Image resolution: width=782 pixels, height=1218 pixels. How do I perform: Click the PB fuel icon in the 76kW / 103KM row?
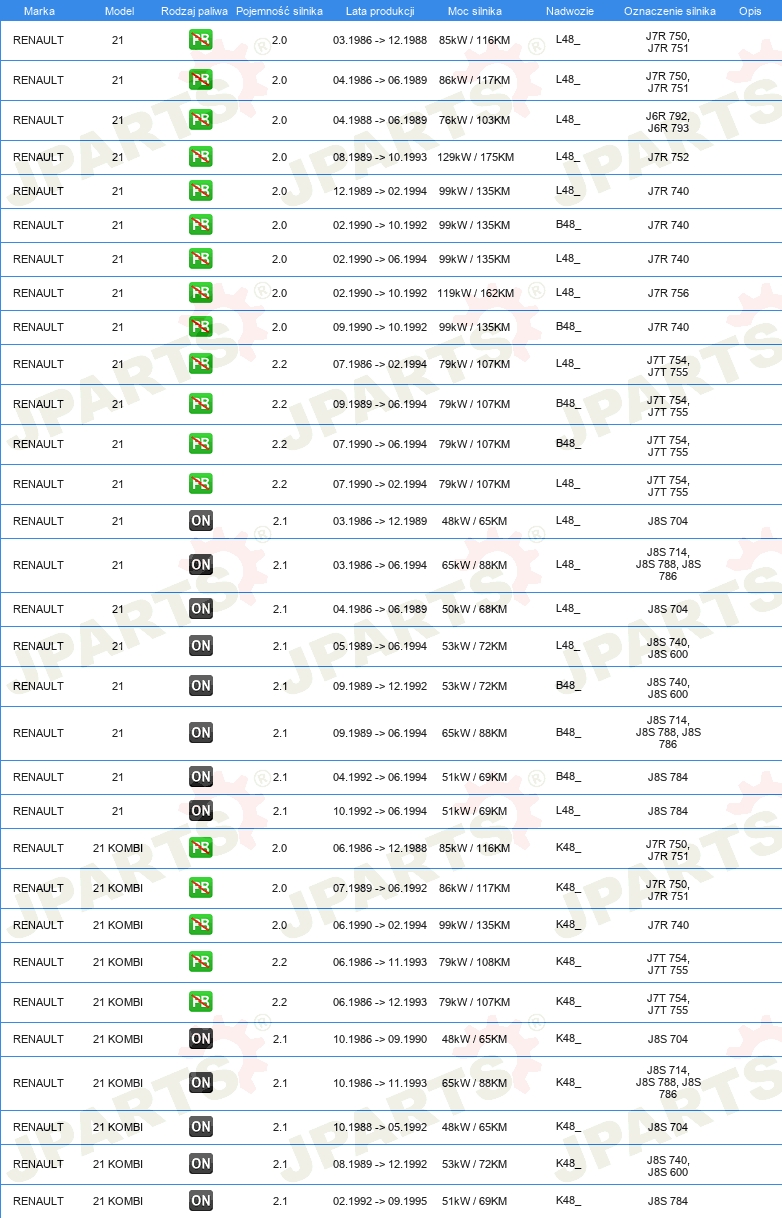pyautogui.click(x=201, y=120)
